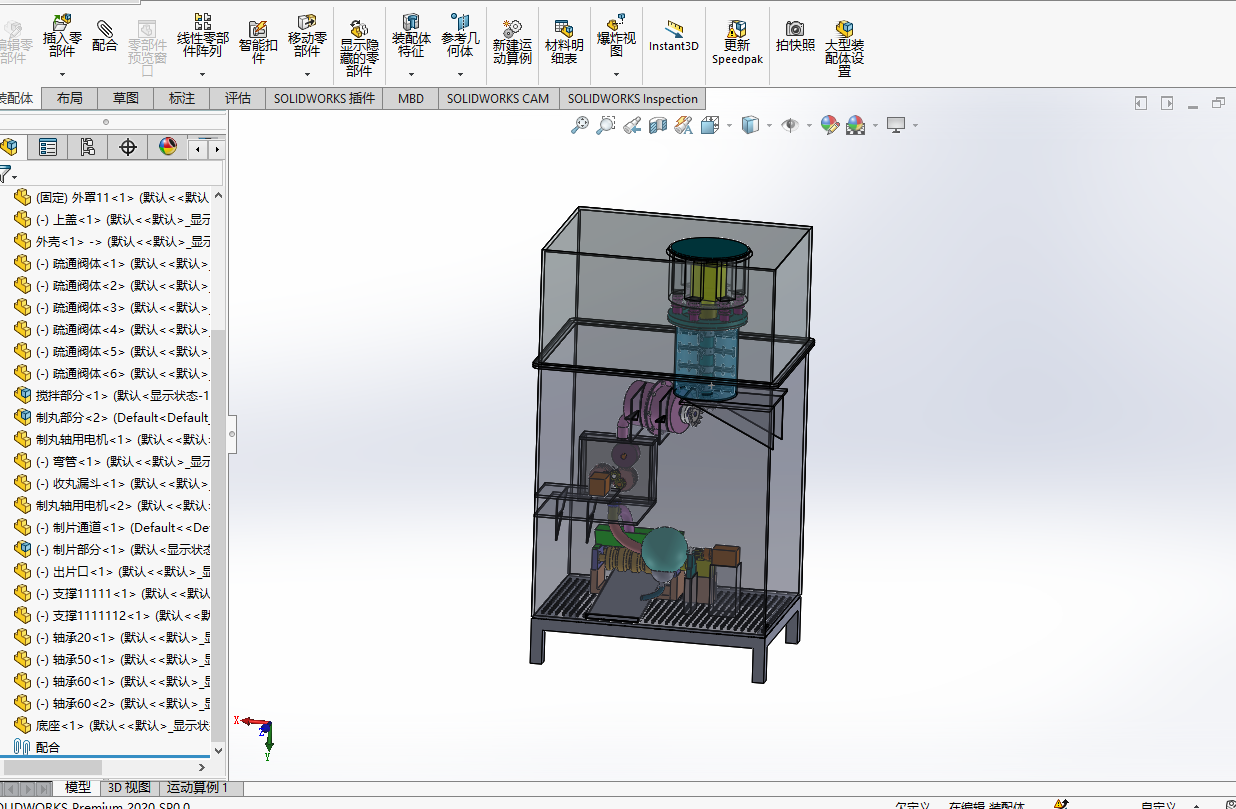Select 外罩11<1> component in tree
The image size is (1236, 809).
pos(110,197)
